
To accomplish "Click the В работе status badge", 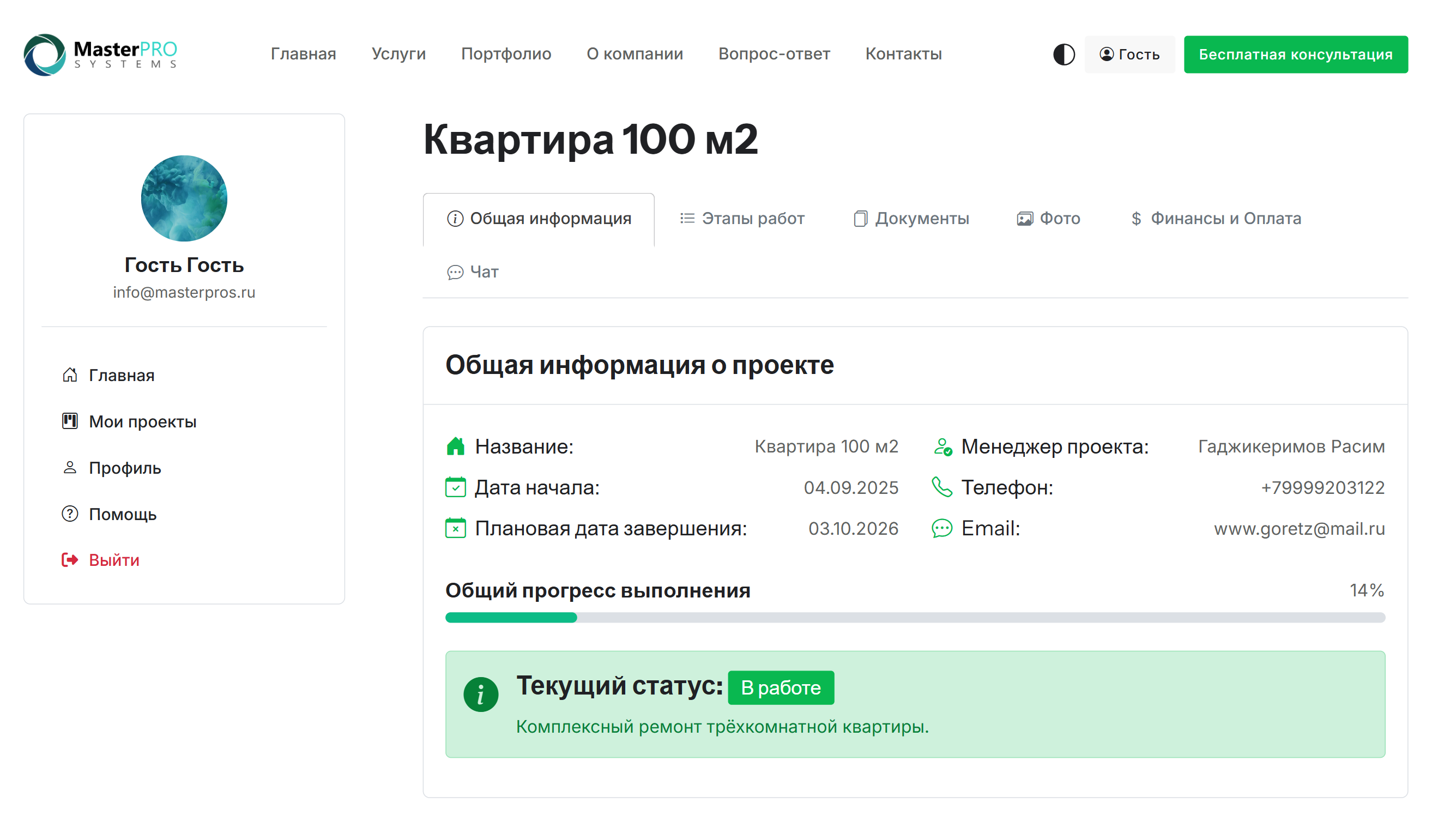I will pos(781,688).
